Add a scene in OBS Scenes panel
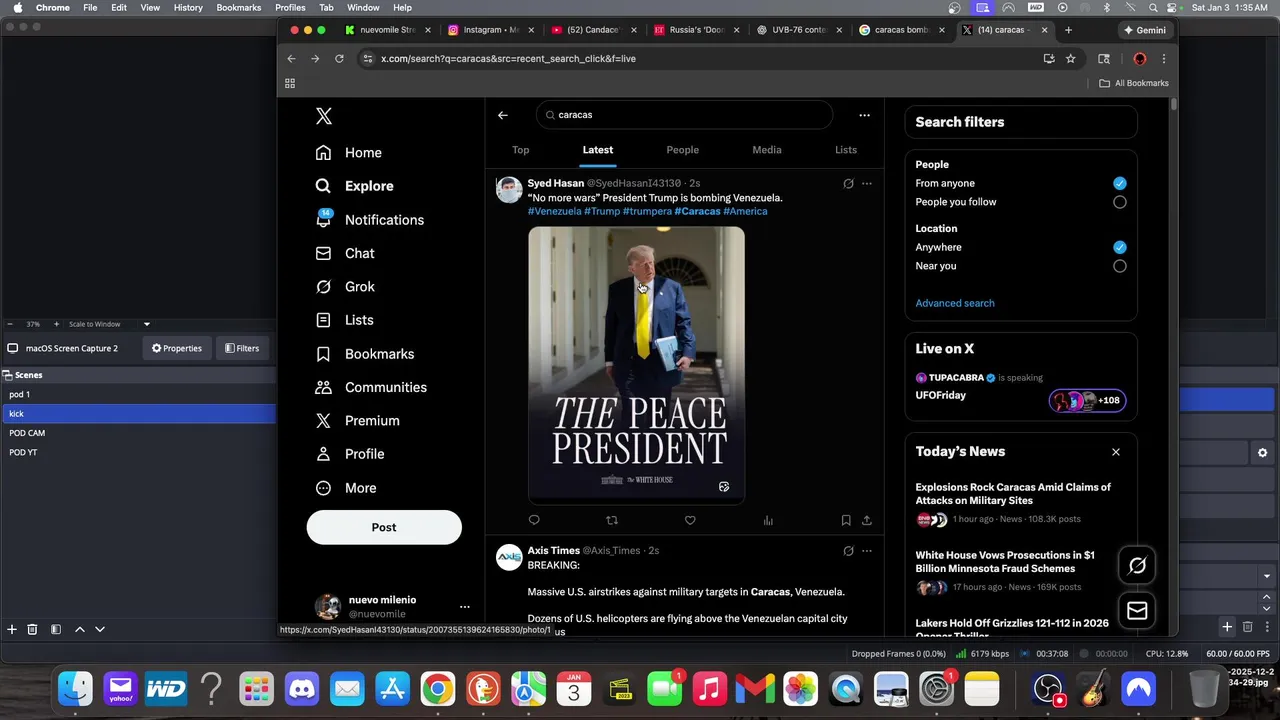 click(12, 629)
